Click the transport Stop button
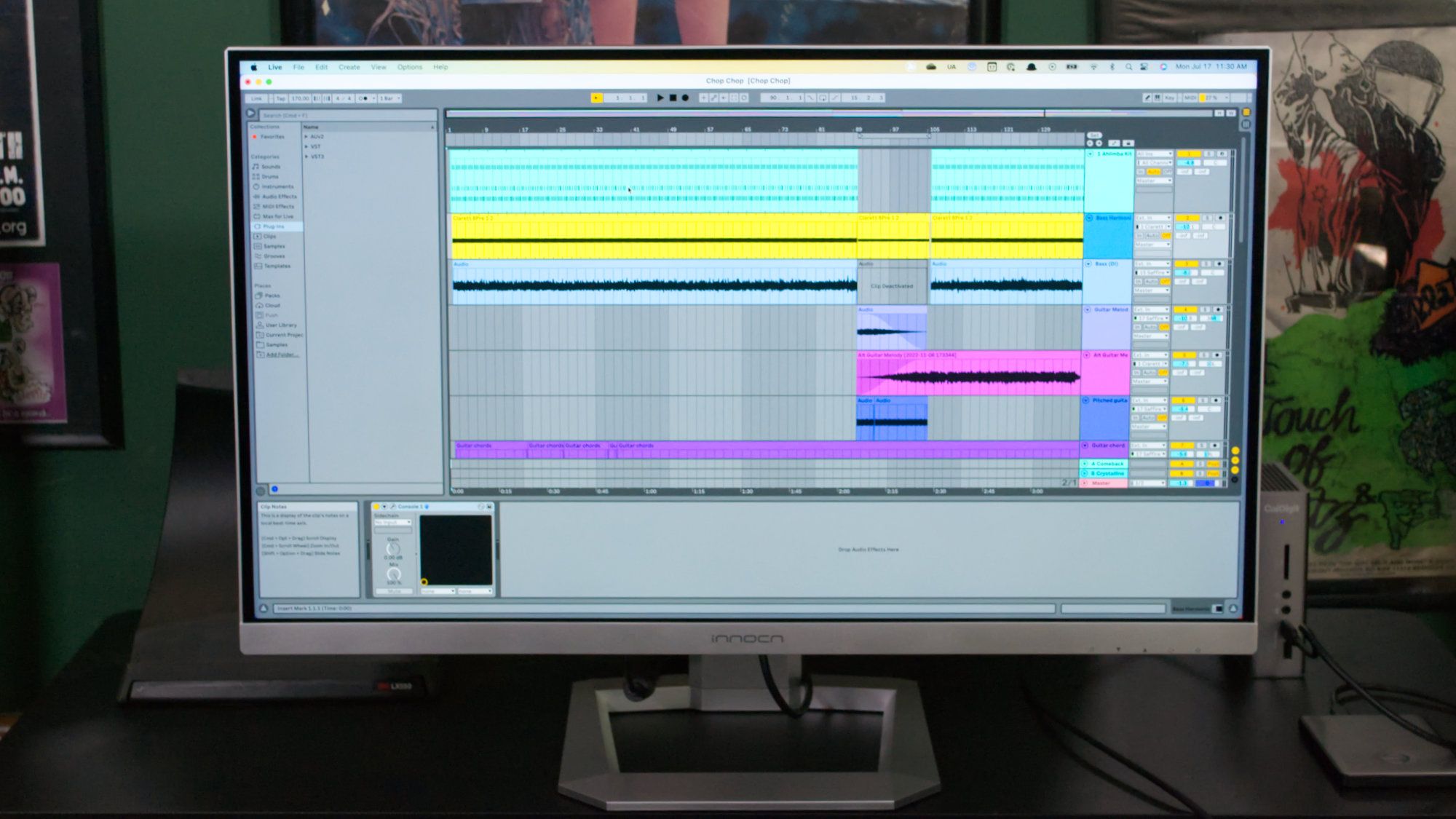 pyautogui.click(x=673, y=98)
